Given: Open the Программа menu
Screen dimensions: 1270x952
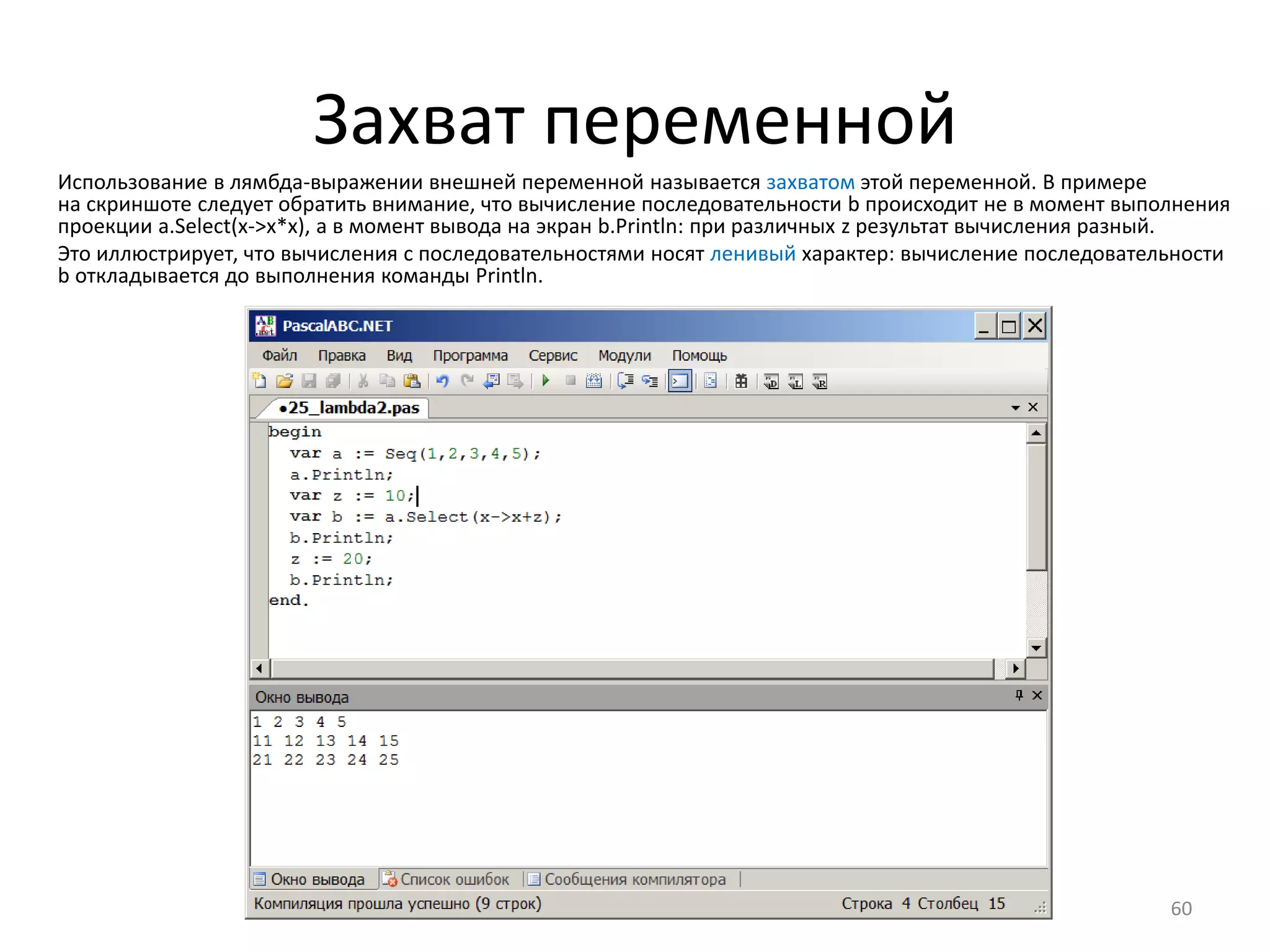Looking at the screenshot, I should click(x=470, y=356).
